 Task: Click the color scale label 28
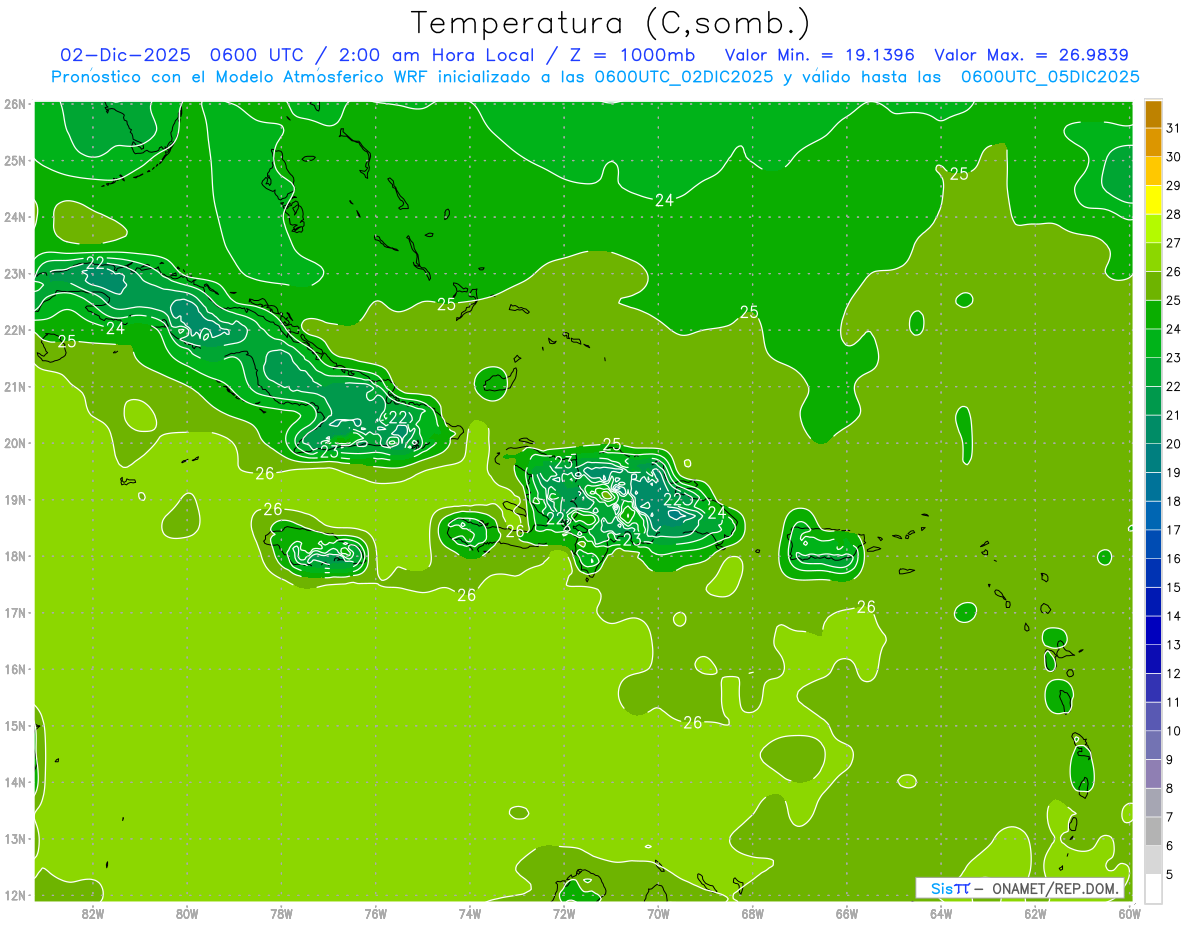pos(1174,215)
